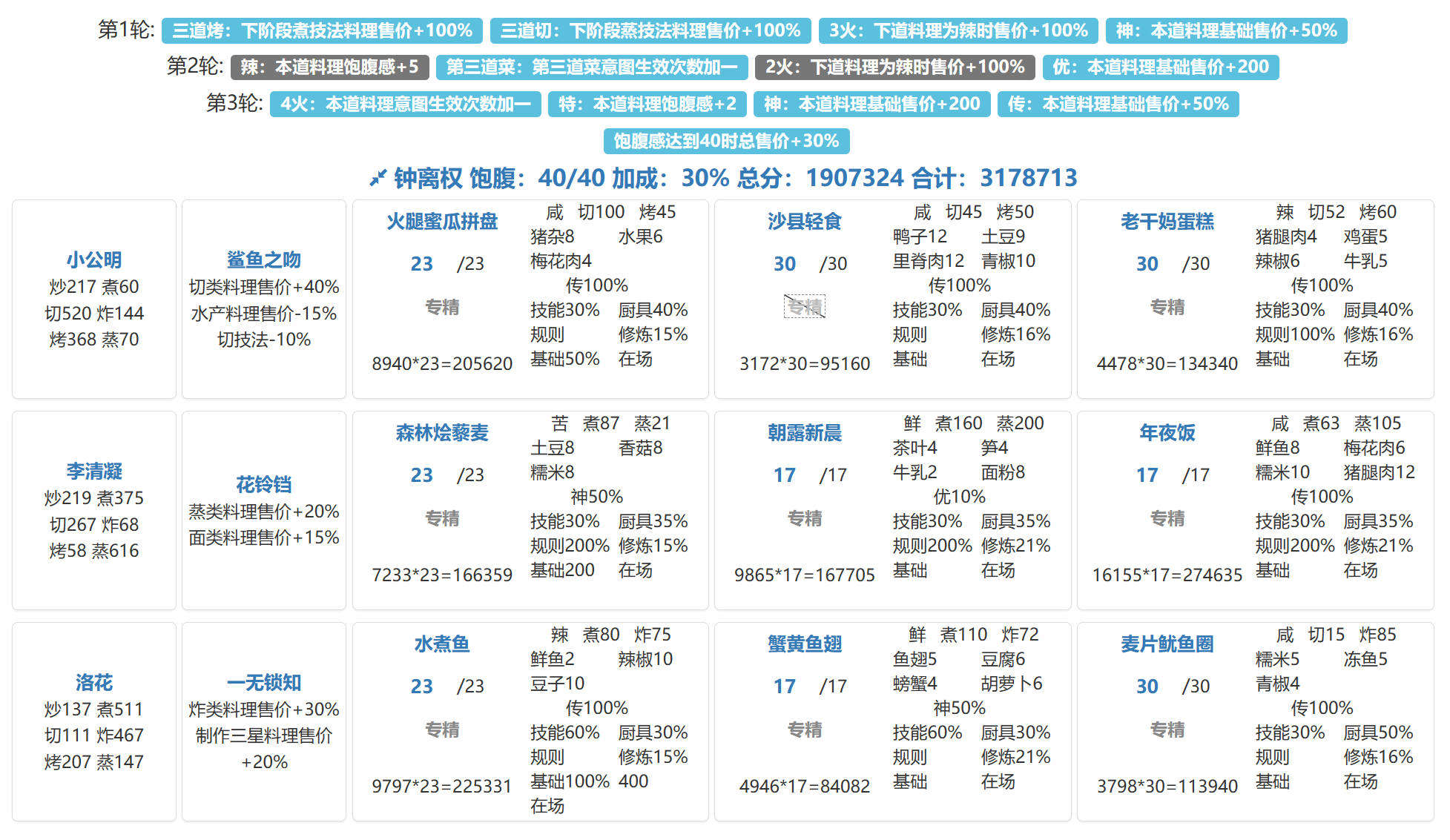
Task: Click the 饱腹感达到40时总售价+30% tag
Action: 726,141
